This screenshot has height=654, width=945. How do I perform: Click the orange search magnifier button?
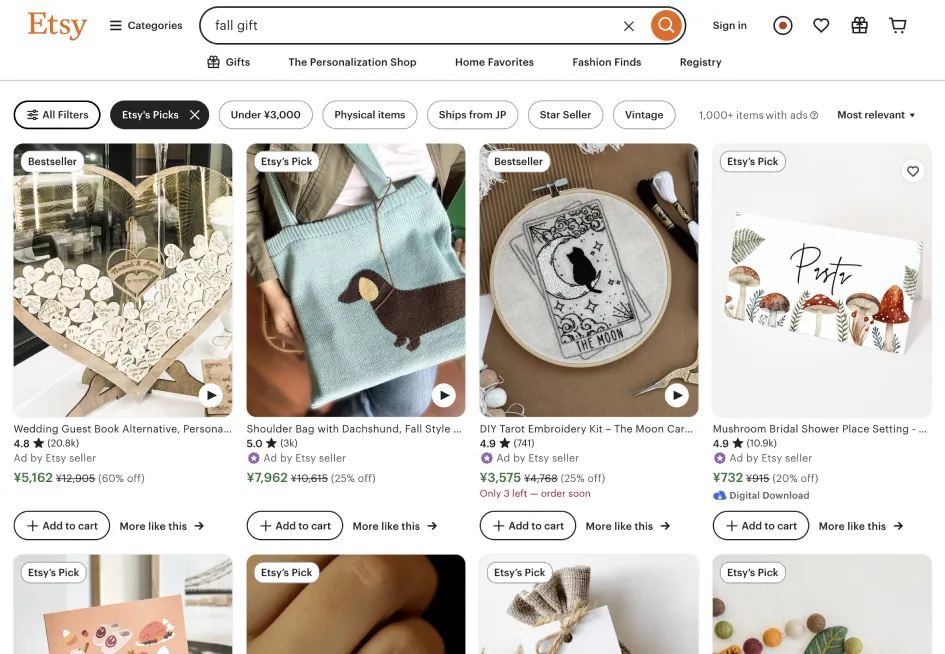[666, 26]
